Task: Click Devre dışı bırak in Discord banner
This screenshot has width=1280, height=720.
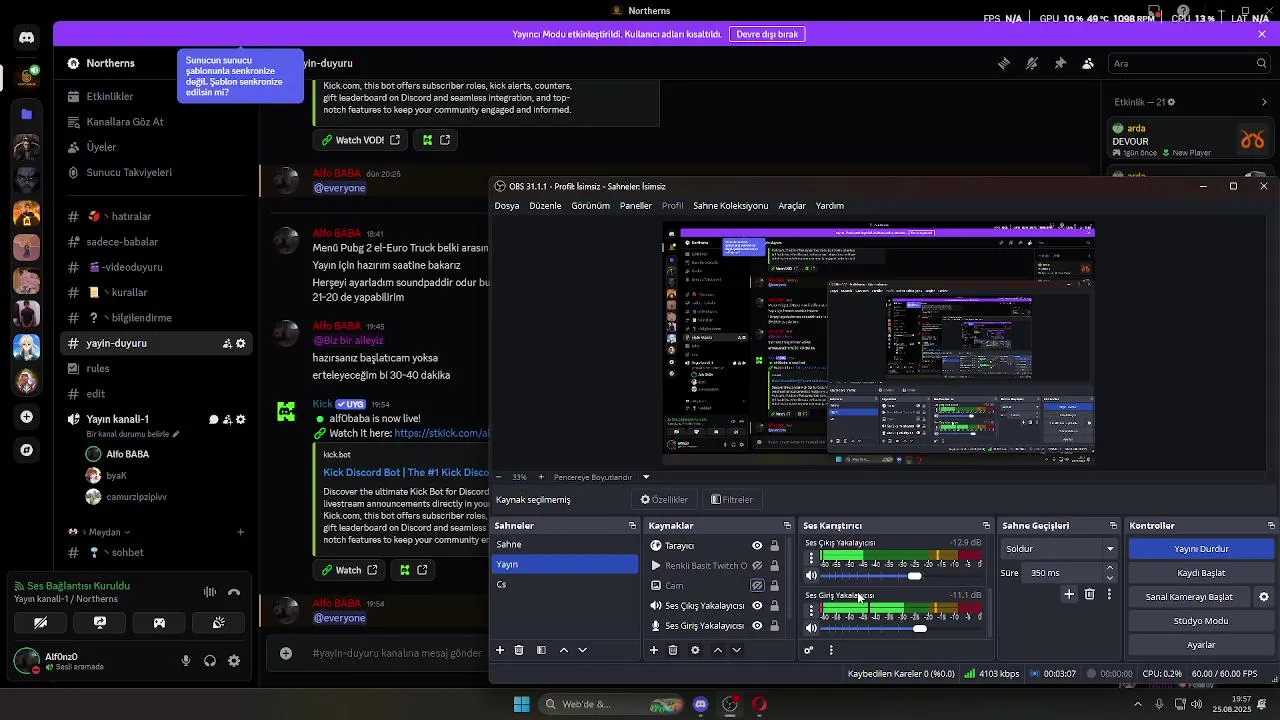Action: (x=767, y=34)
